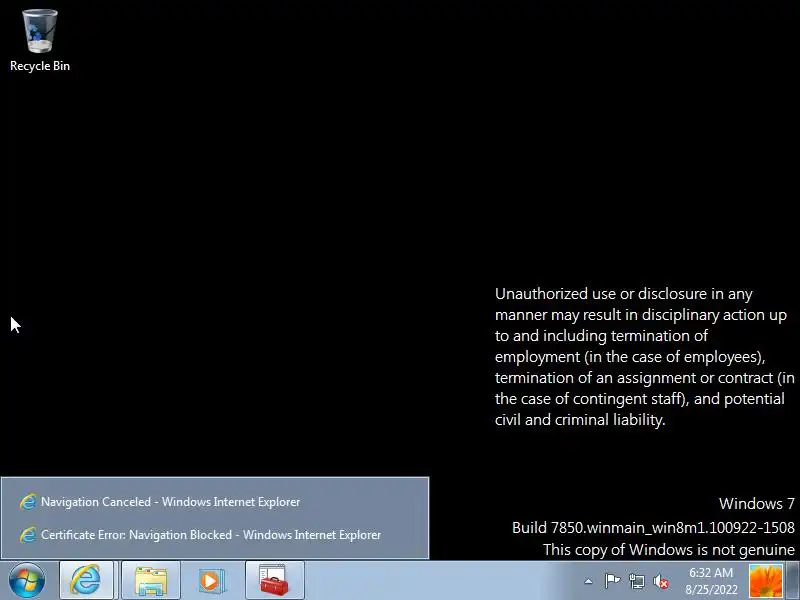Screen dimensions: 800x600
Task: Click the orange flower user tile
Action: point(765,581)
